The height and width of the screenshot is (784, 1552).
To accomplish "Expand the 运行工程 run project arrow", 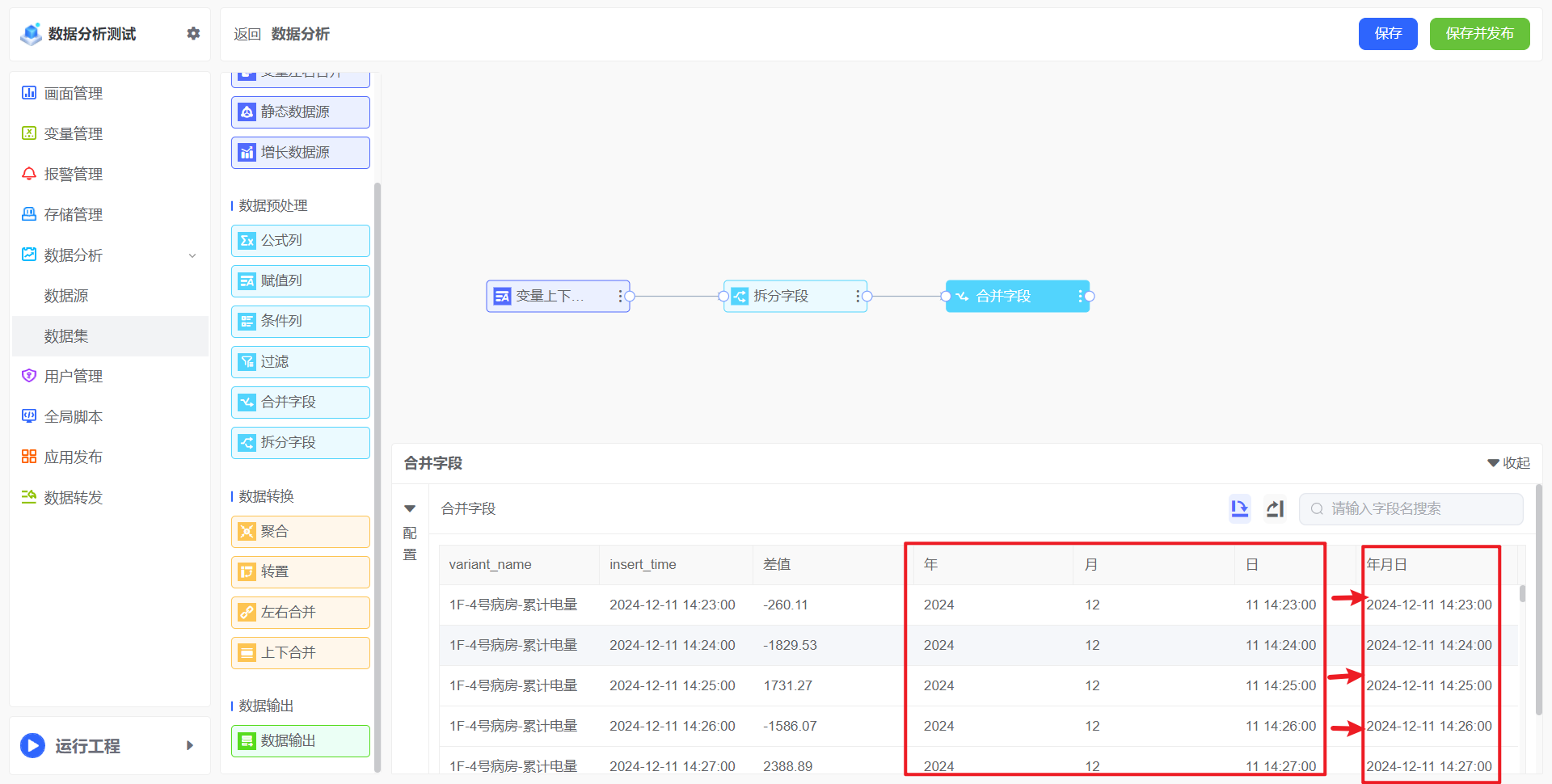I will (x=190, y=745).
